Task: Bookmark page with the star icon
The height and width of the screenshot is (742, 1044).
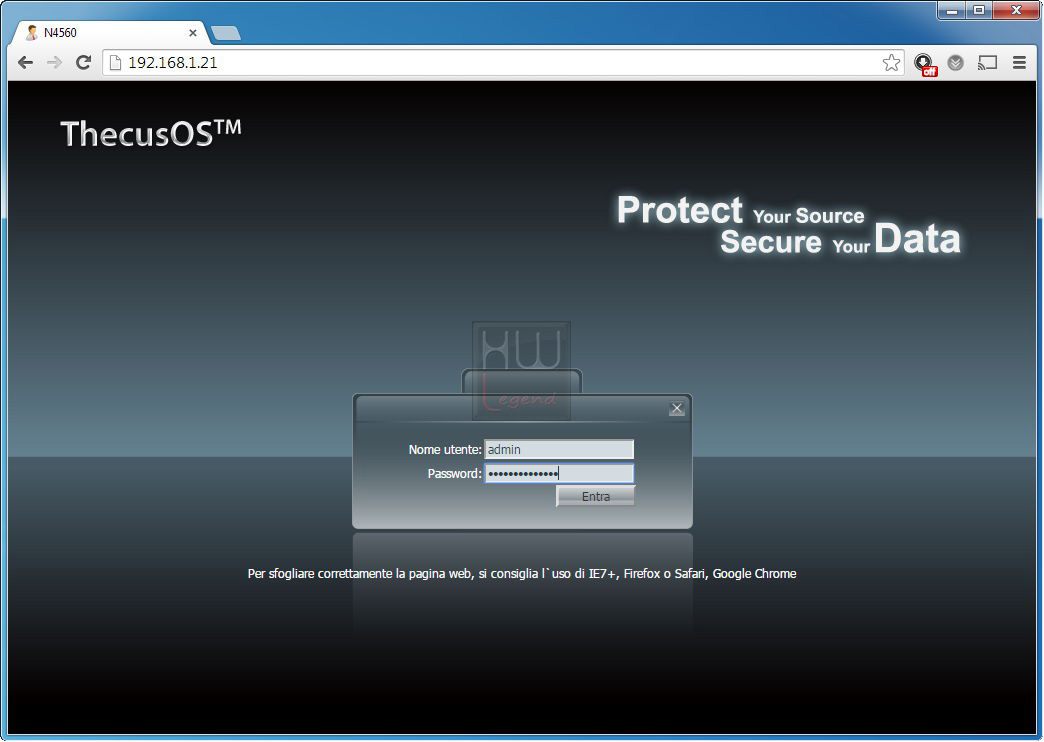Action: (x=891, y=63)
